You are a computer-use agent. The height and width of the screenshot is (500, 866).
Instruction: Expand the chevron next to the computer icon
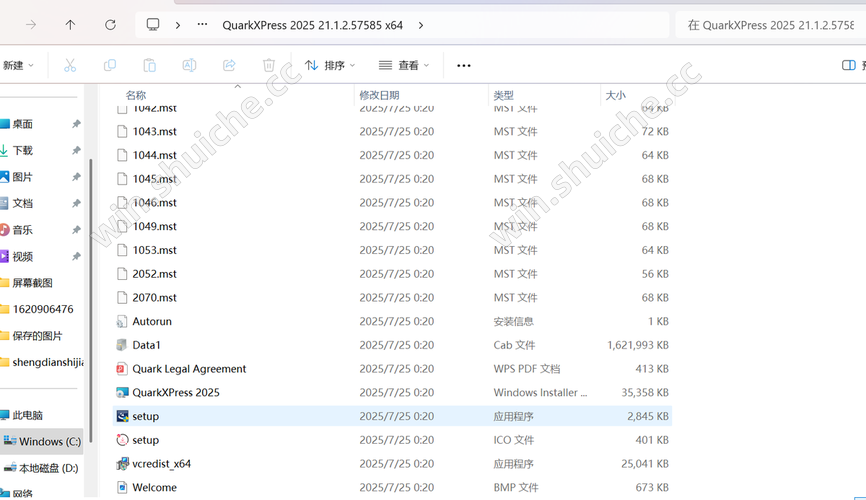pyautogui.click(x=178, y=25)
